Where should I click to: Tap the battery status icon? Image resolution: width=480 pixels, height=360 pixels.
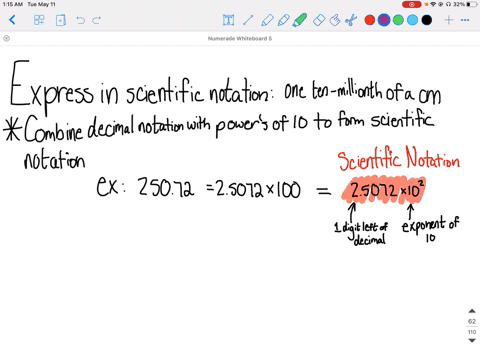click(472, 4)
